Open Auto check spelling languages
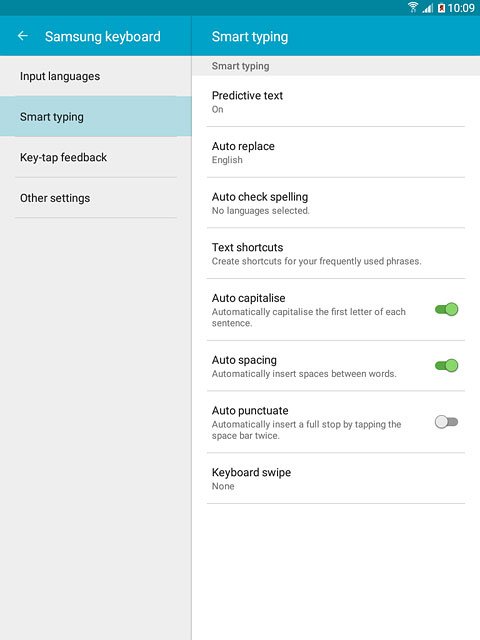 [x=336, y=203]
